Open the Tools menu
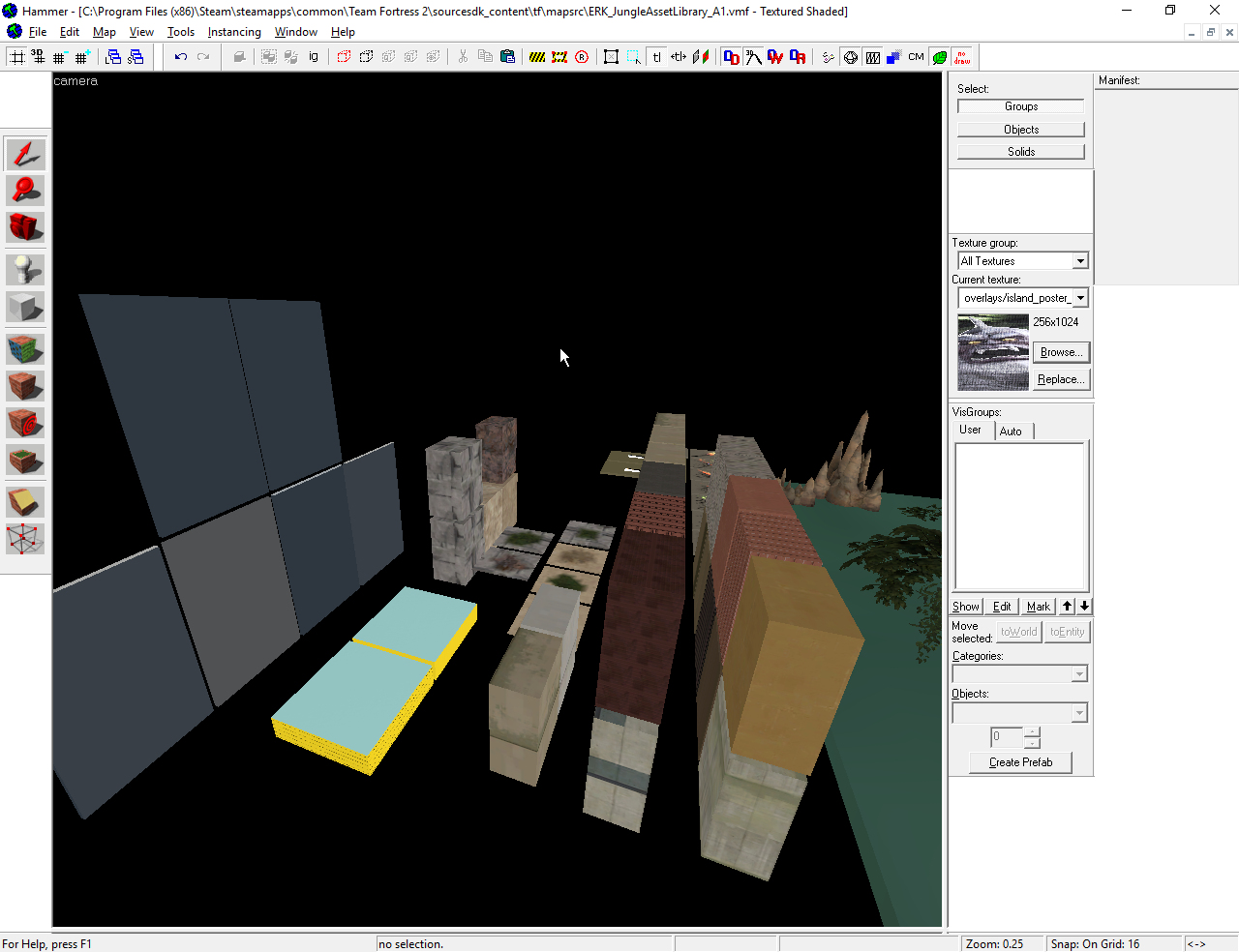The width and height of the screenshot is (1239, 952). click(181, 32)
